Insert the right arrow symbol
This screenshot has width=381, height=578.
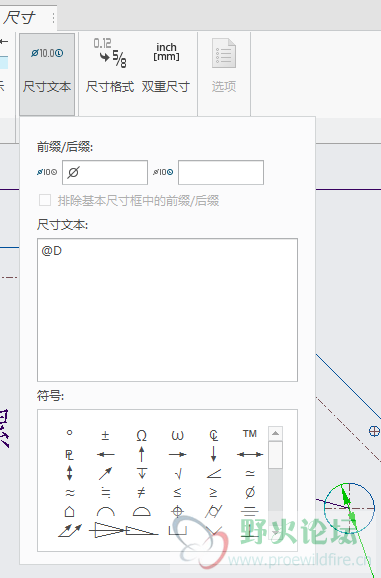(x=177, y=455)
